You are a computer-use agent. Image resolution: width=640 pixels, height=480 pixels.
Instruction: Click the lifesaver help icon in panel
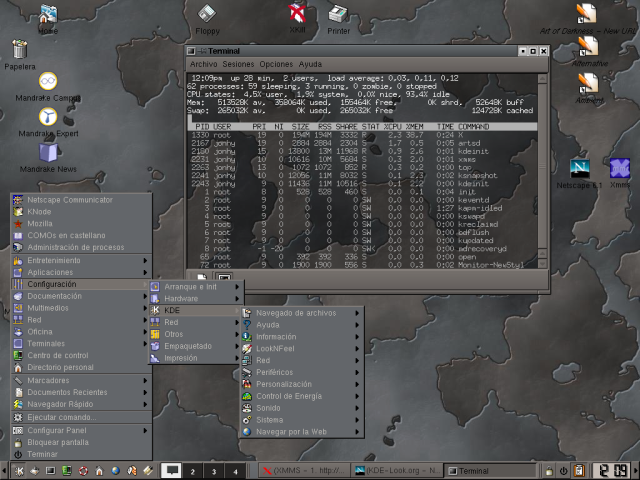point(83,471)
